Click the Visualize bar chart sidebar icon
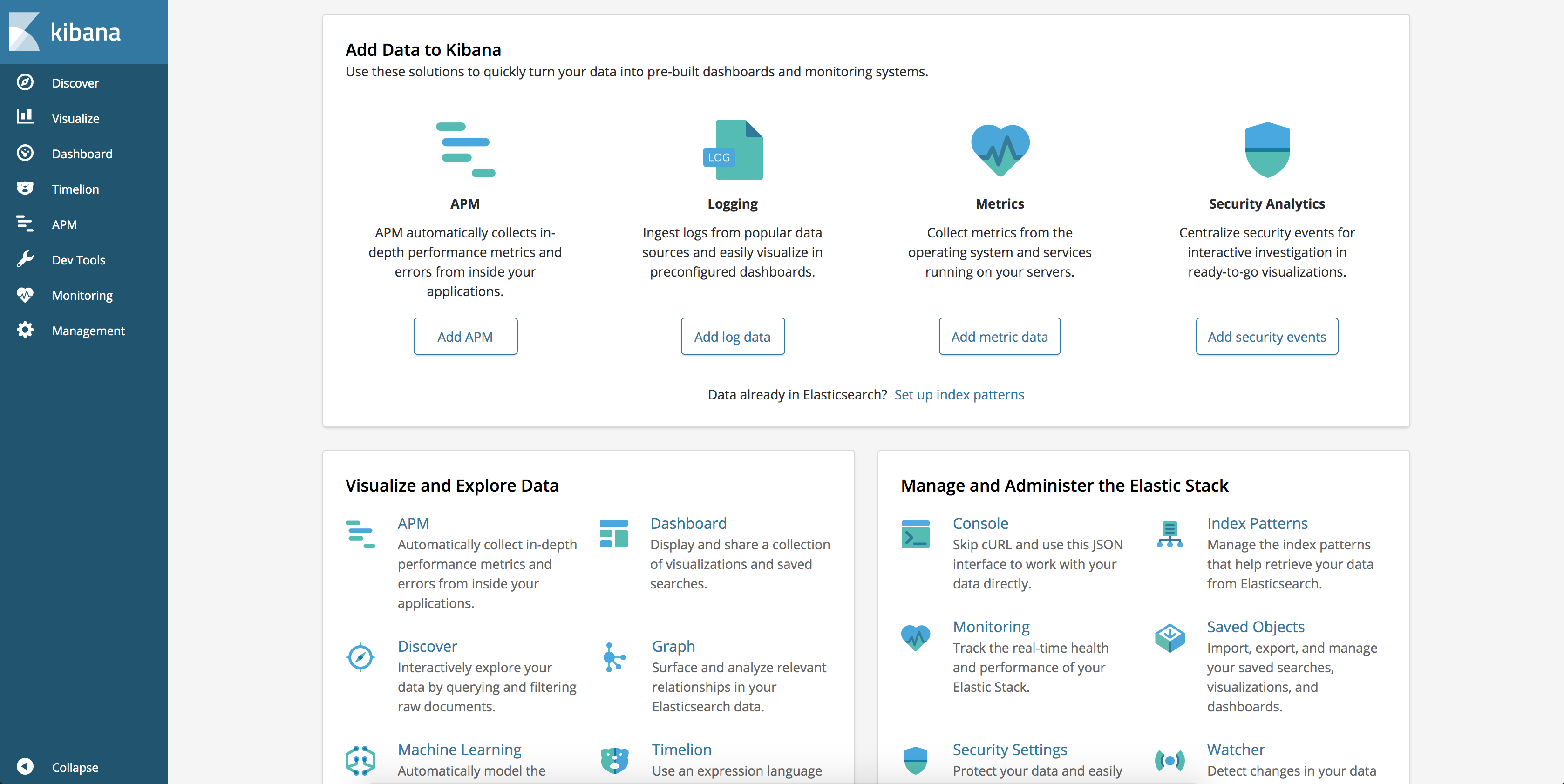This screenshot has height=784, width=1564. pos(25,116)
